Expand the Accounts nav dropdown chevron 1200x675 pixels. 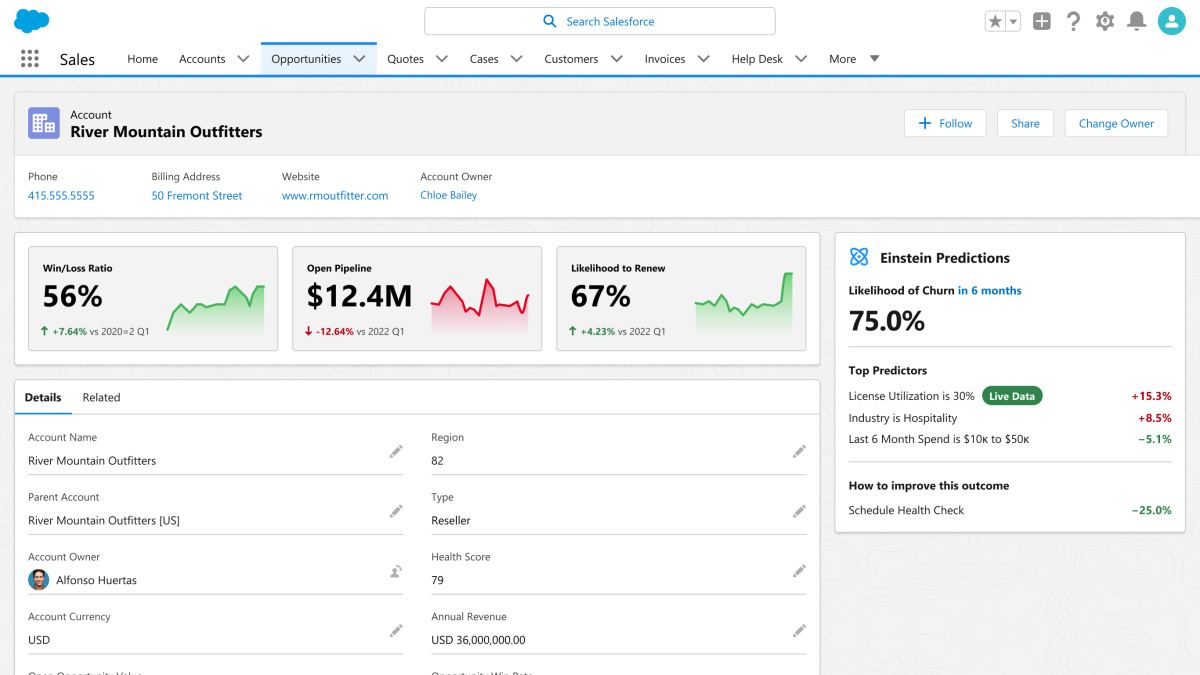point(243,59)
